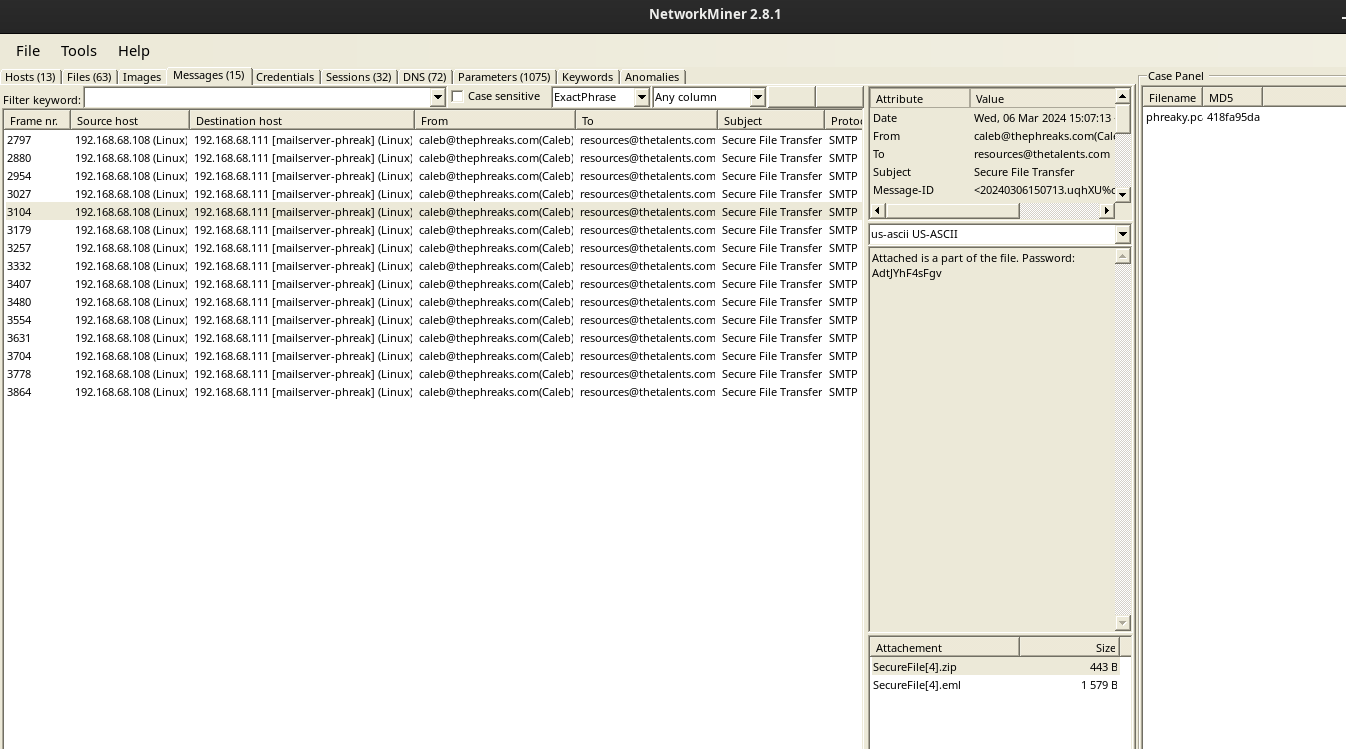Click the Attachement column header

coord(944,648)
